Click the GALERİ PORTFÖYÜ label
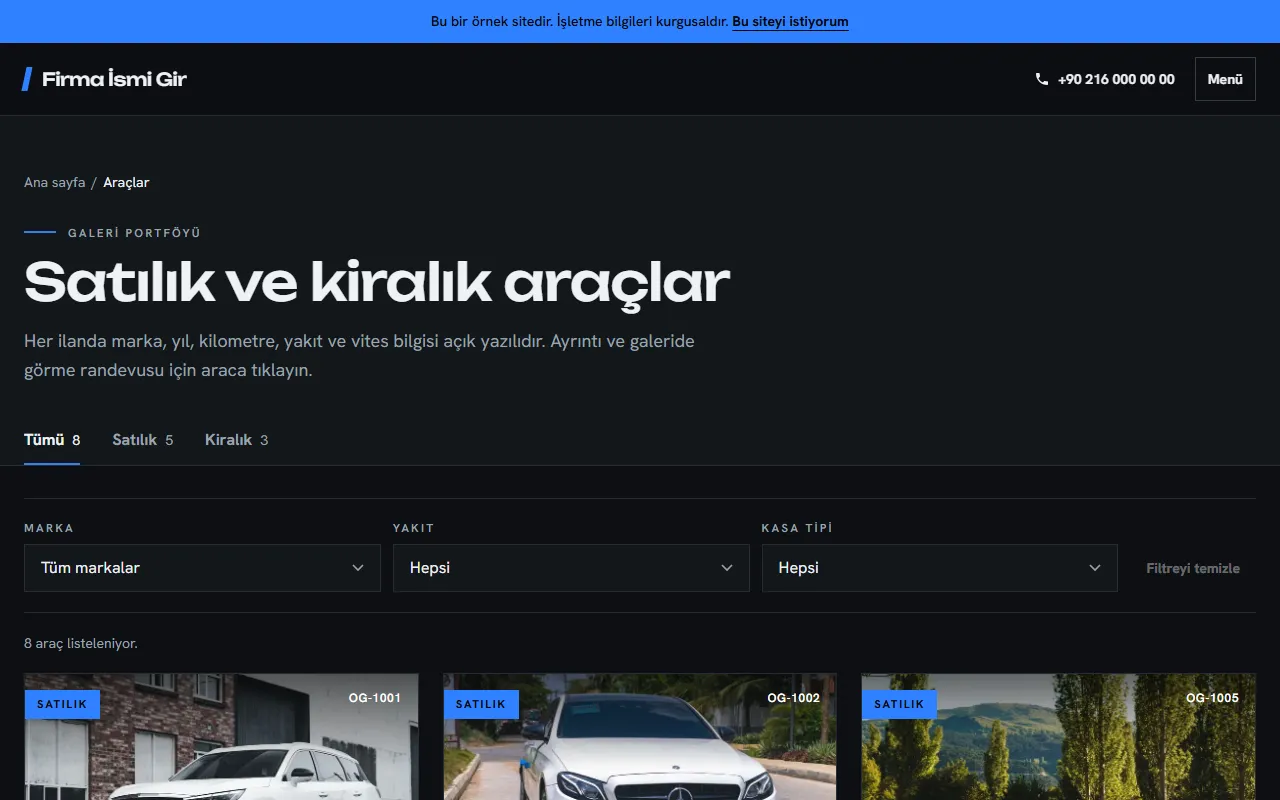Image resolution: width=1280 pixels, height=800 pixels. tap(134, 233)
